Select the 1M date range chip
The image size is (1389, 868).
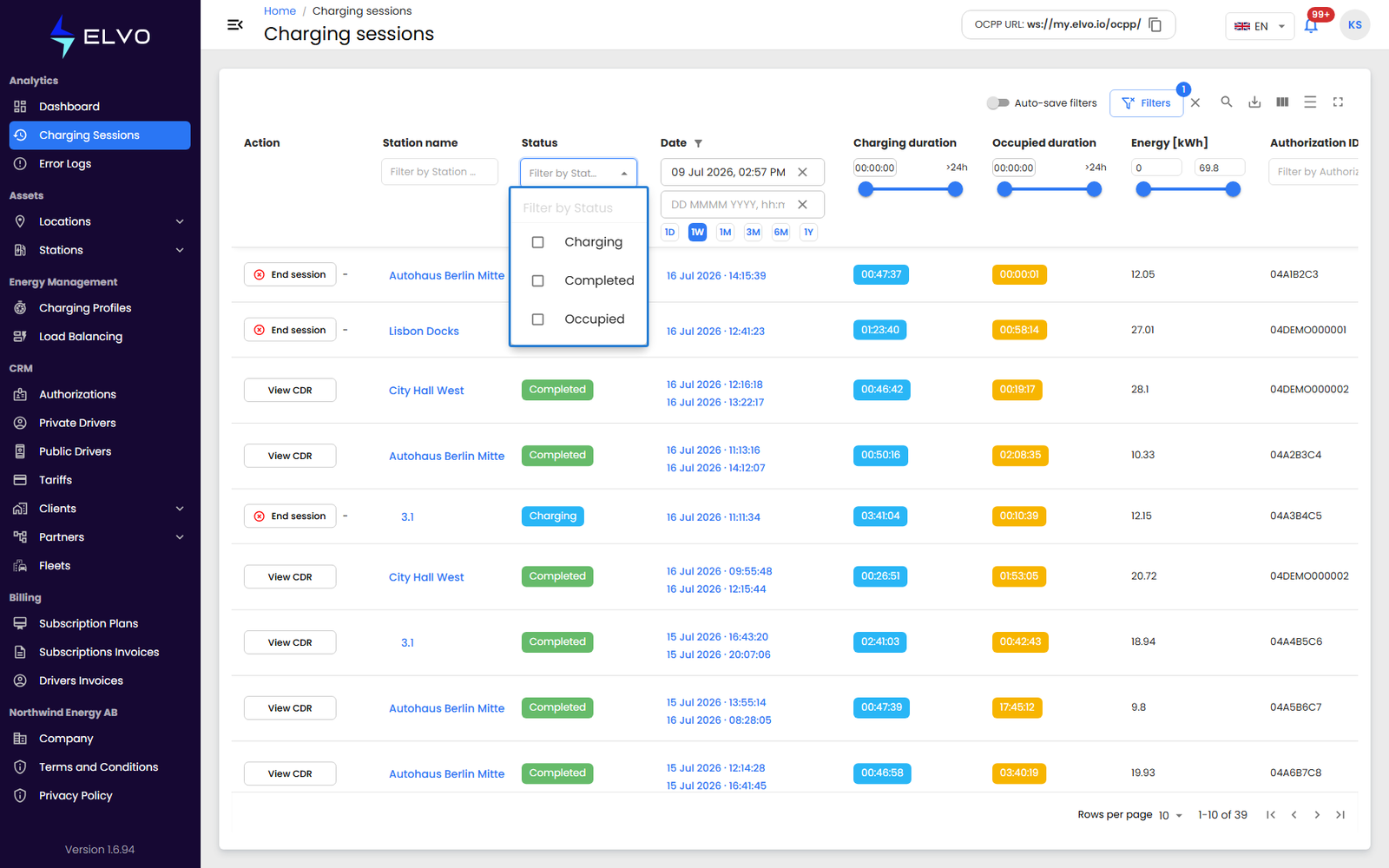click(x=725, y=232)
